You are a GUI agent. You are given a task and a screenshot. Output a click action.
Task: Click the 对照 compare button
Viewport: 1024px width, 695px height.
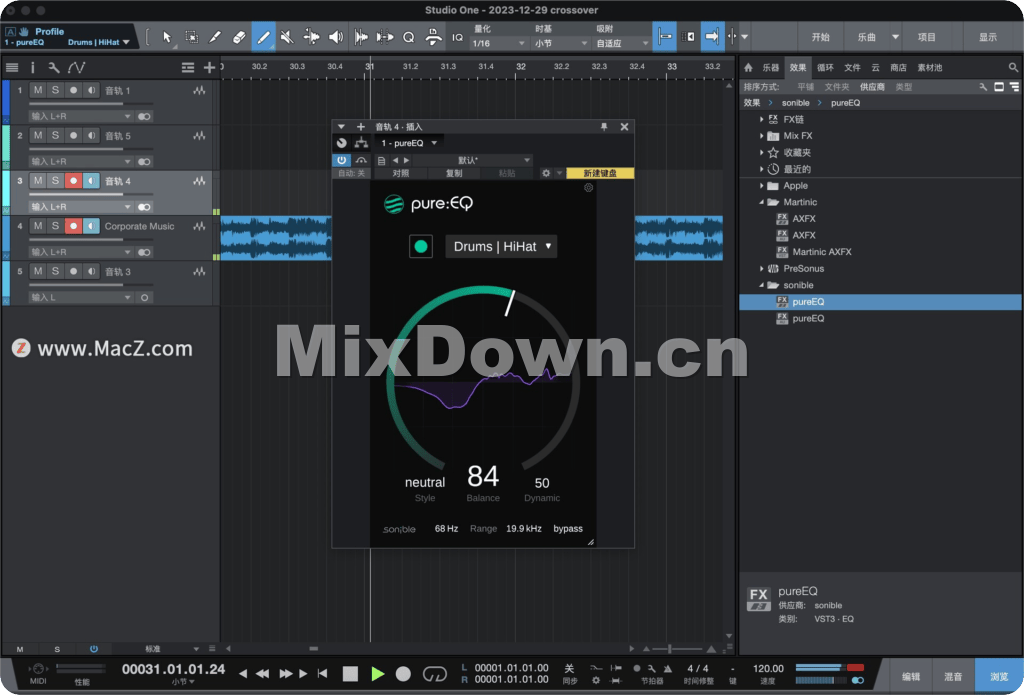[400, 173]
